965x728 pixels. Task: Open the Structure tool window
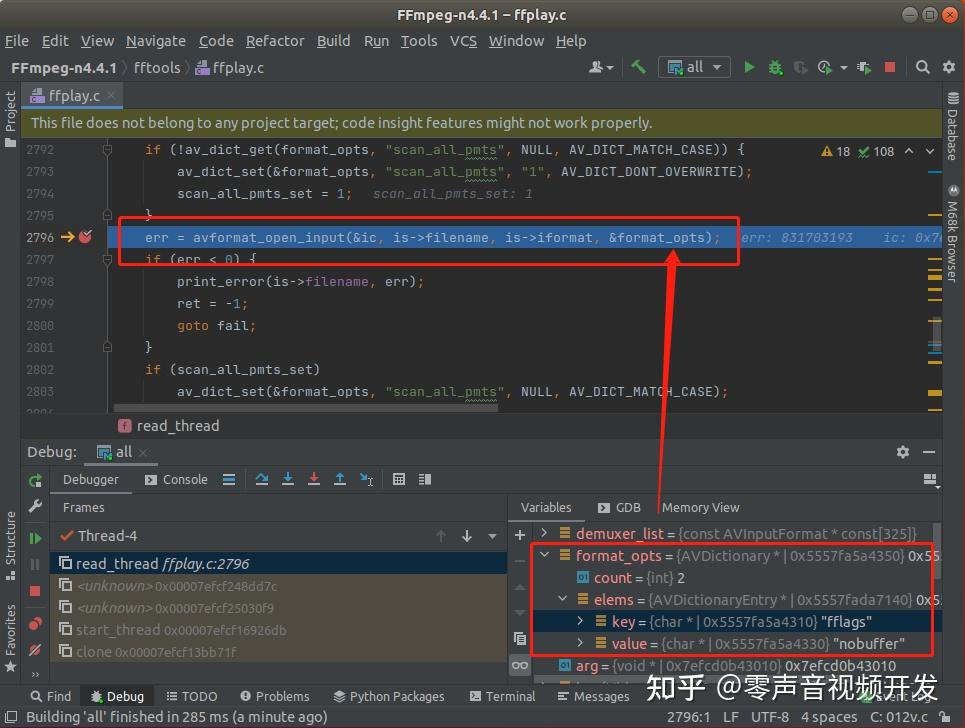[10, 545]
